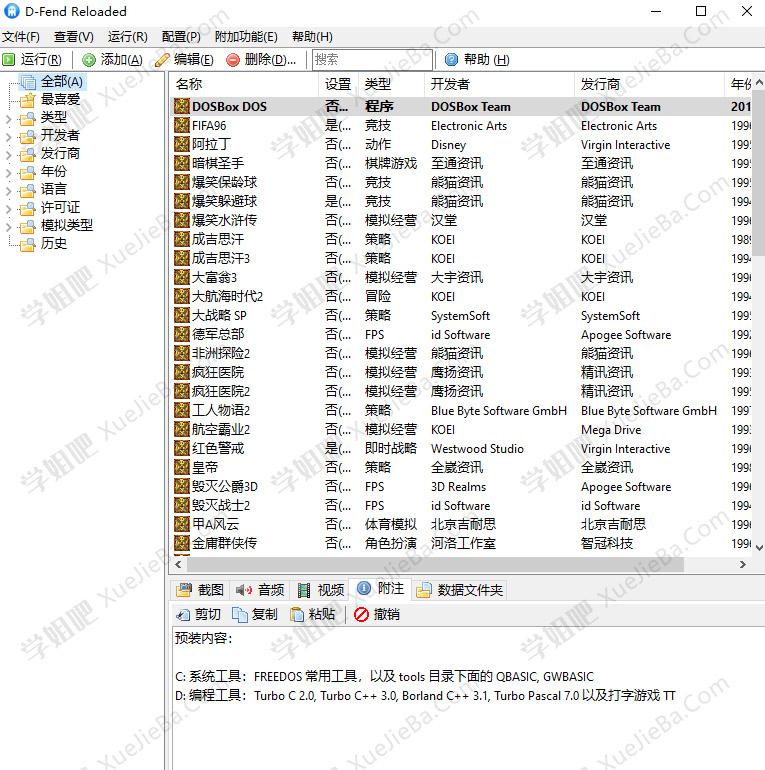Click the 粘贴 paste icon in notes toolbar

(x=297, y=614)
